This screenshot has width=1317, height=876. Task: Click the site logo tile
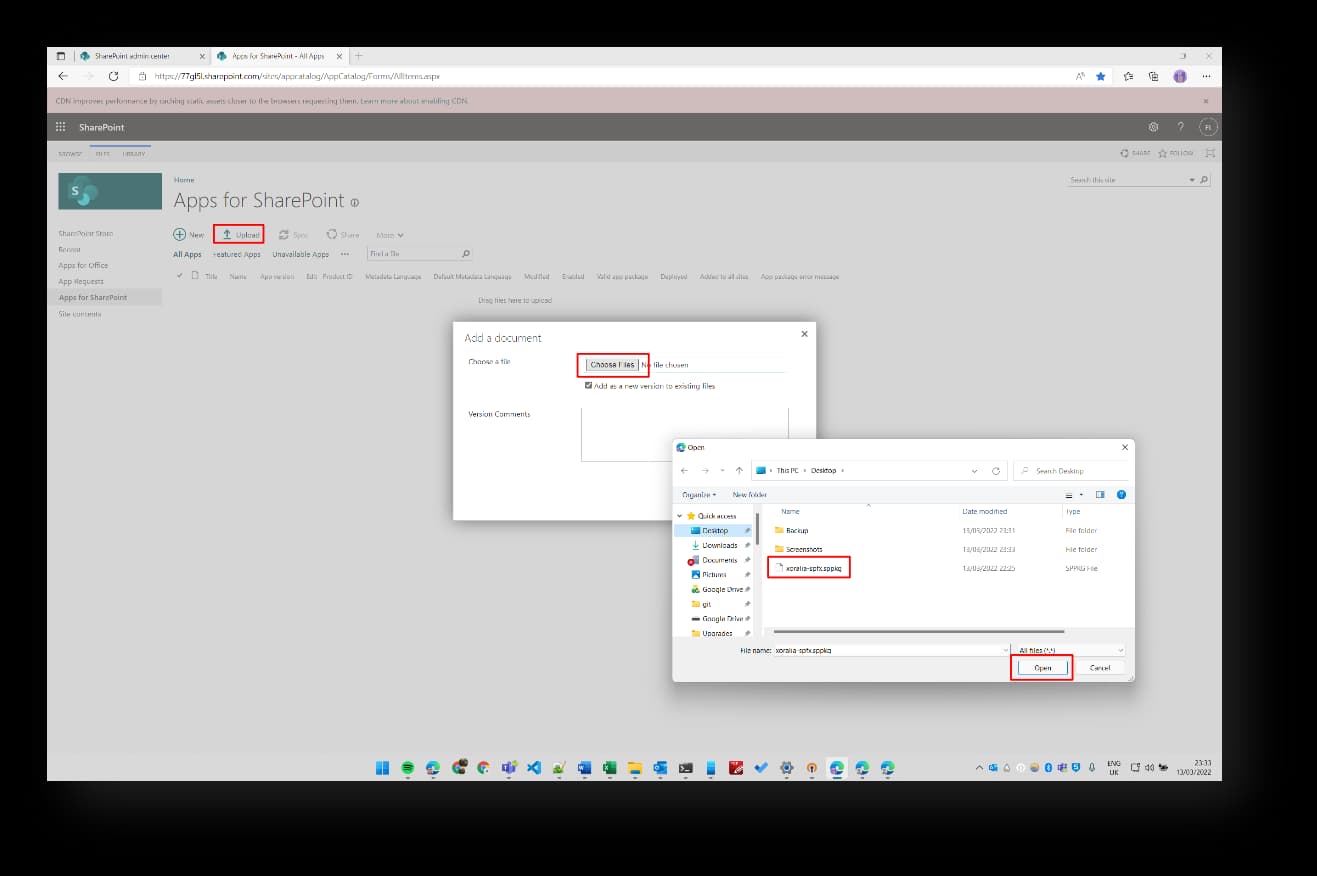[110, 191]
